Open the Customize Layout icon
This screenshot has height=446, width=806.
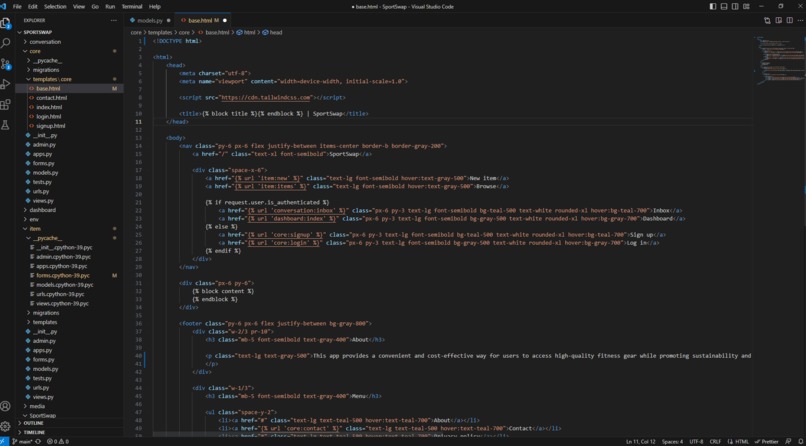coord(746,7)
